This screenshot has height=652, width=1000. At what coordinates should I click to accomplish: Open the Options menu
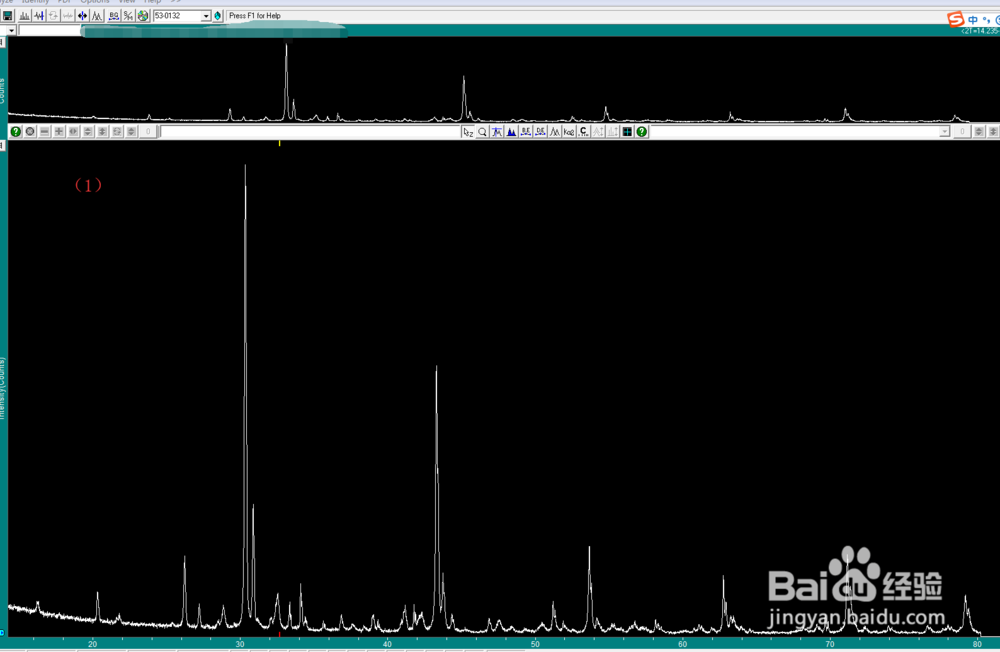(94, 2)
